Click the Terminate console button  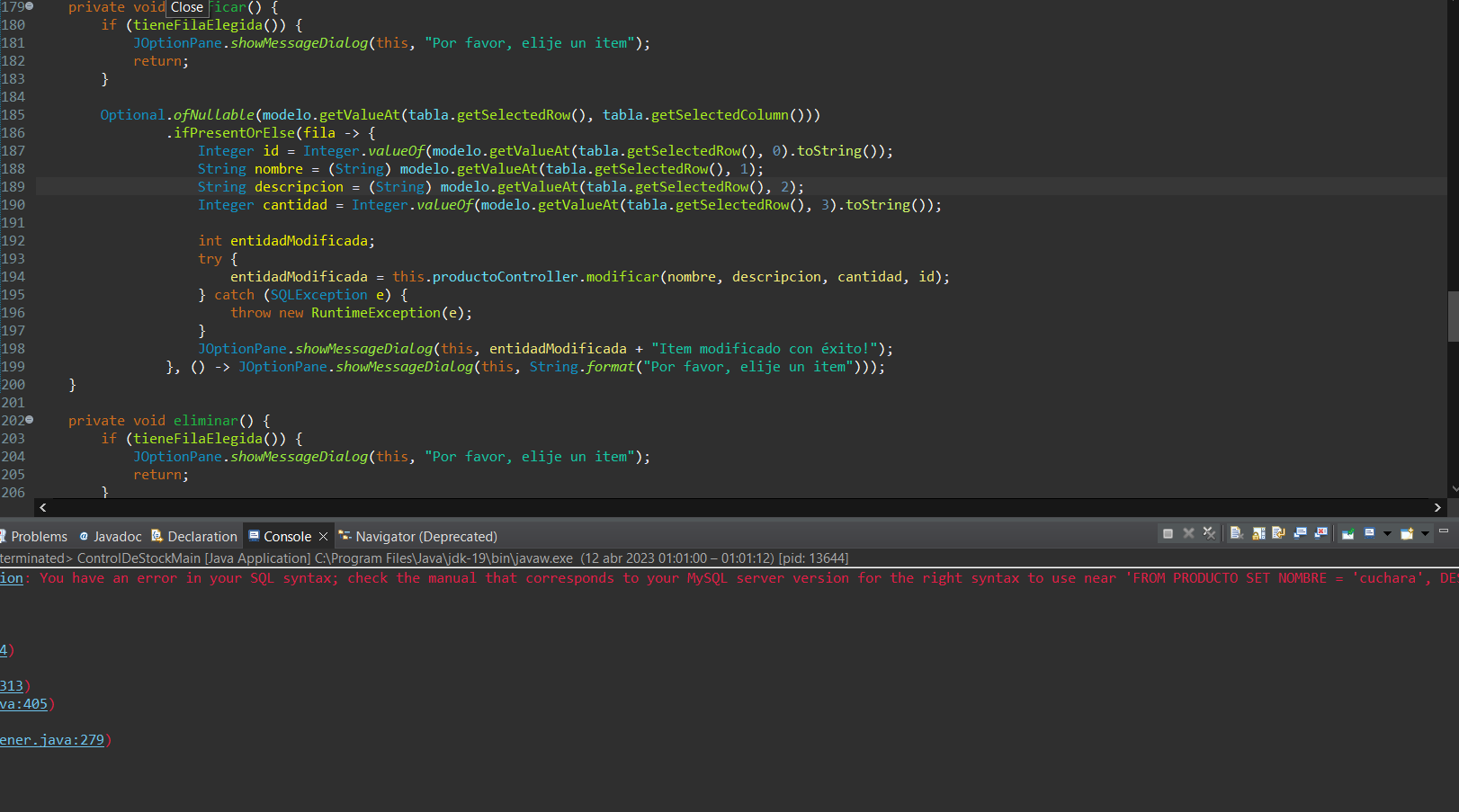1168,533
